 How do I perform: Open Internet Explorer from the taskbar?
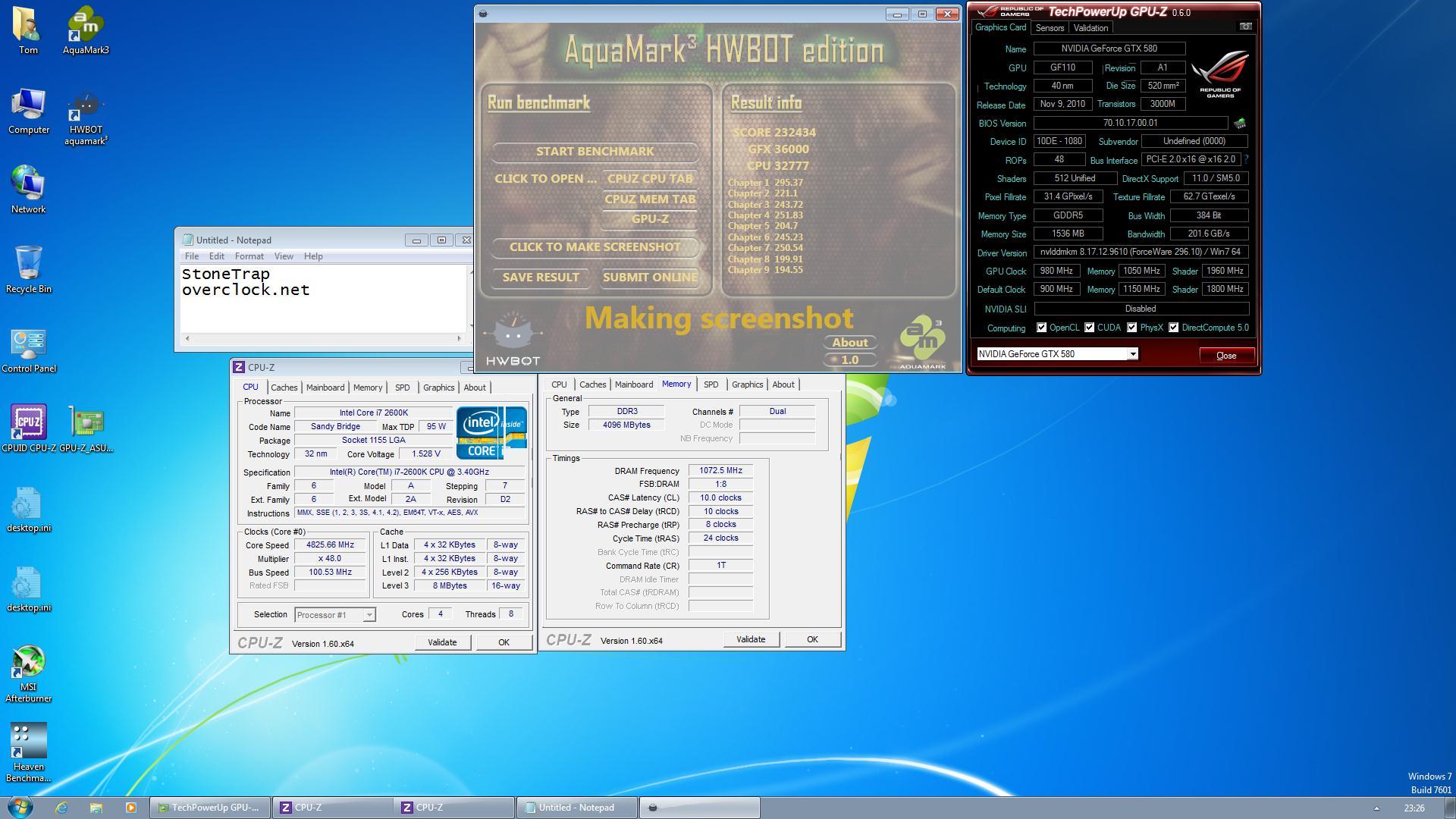[x=61, y=808]
